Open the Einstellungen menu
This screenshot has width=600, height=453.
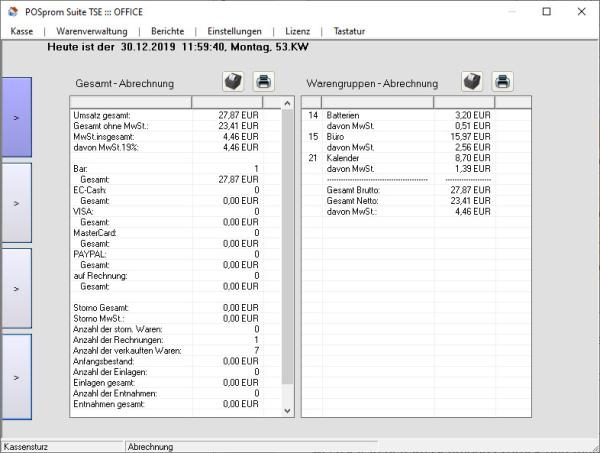234,31
